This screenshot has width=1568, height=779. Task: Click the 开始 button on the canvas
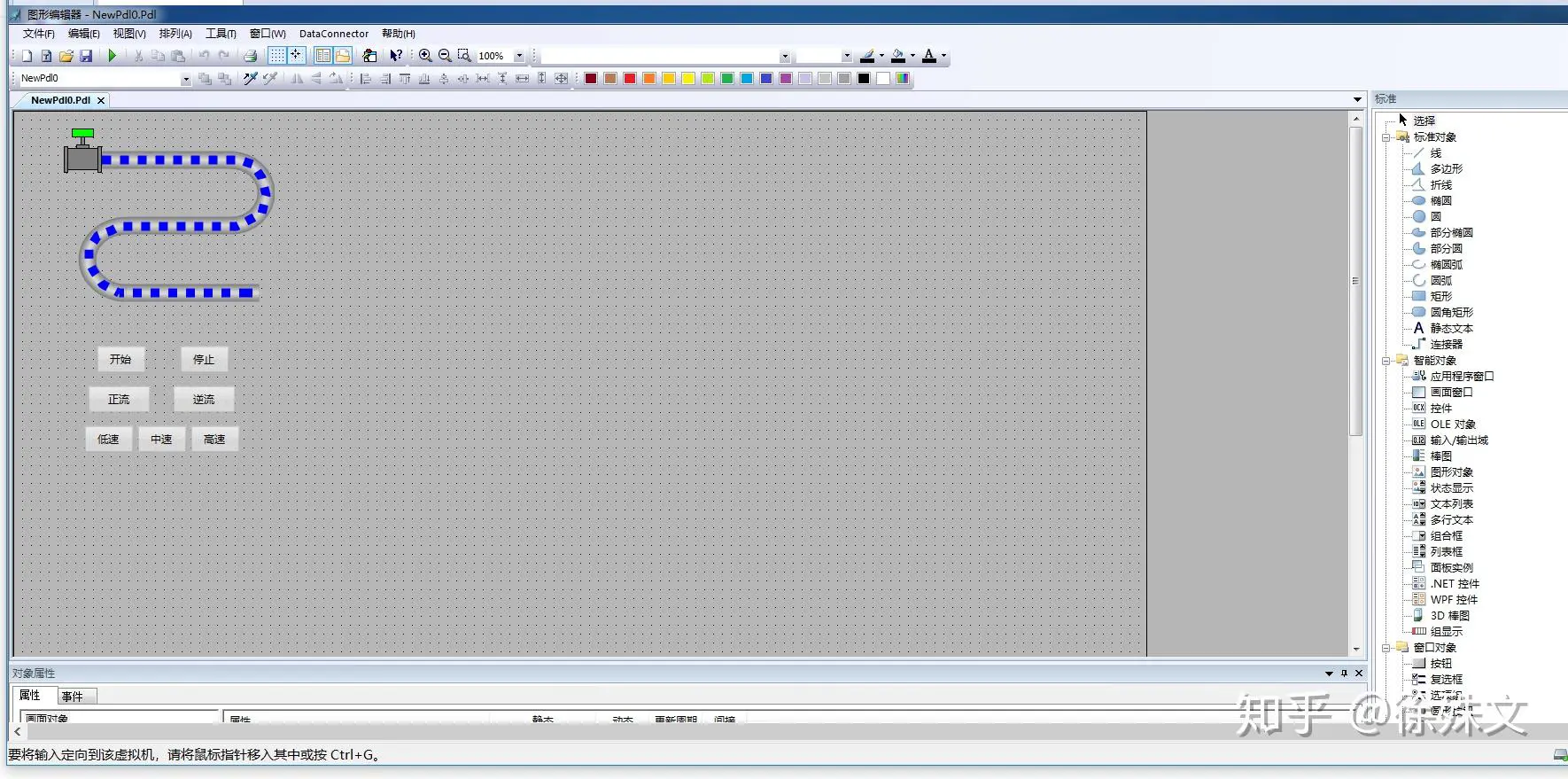(120, 360)
